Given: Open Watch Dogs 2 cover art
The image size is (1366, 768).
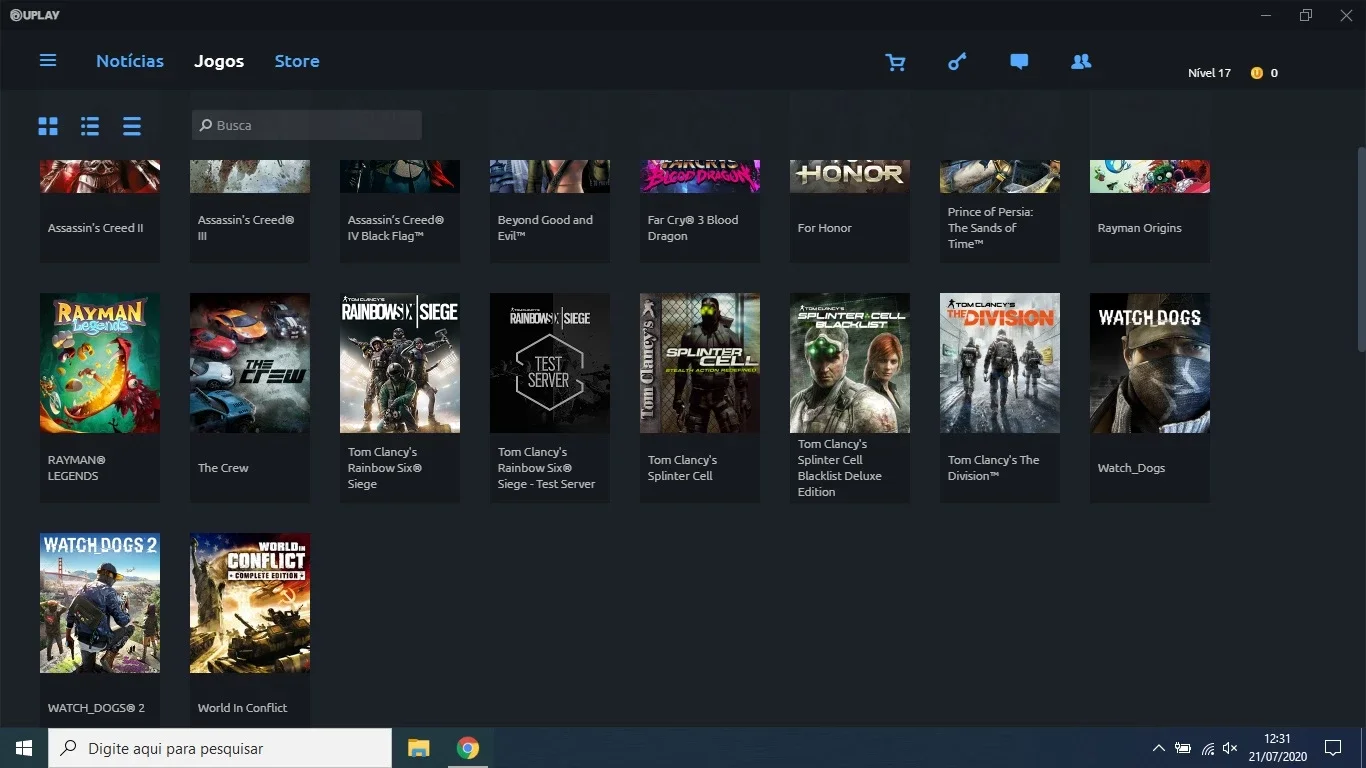Looking at the screenshot, I should tap(100, 603).
